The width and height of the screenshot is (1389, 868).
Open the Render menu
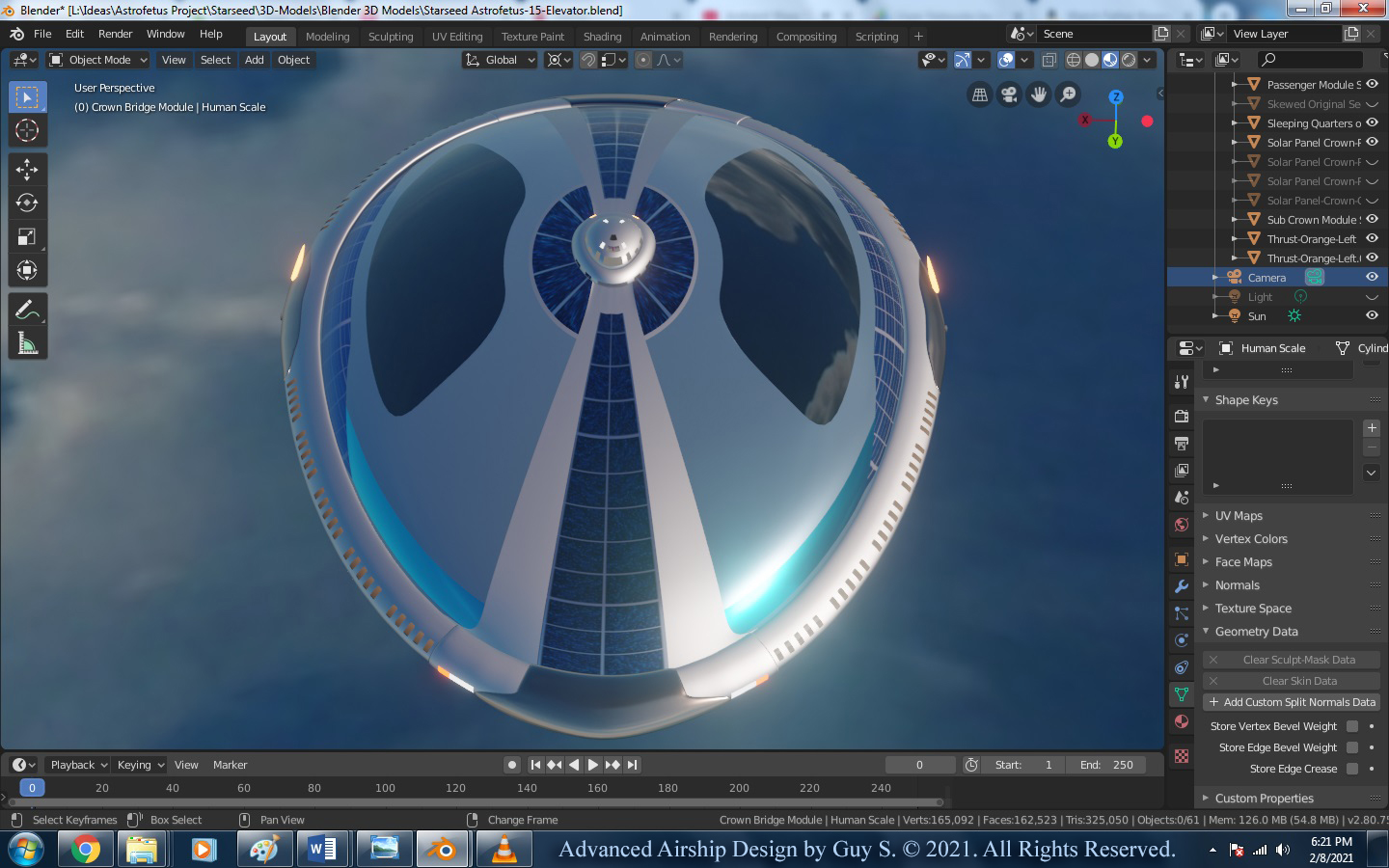click(115, 34)
